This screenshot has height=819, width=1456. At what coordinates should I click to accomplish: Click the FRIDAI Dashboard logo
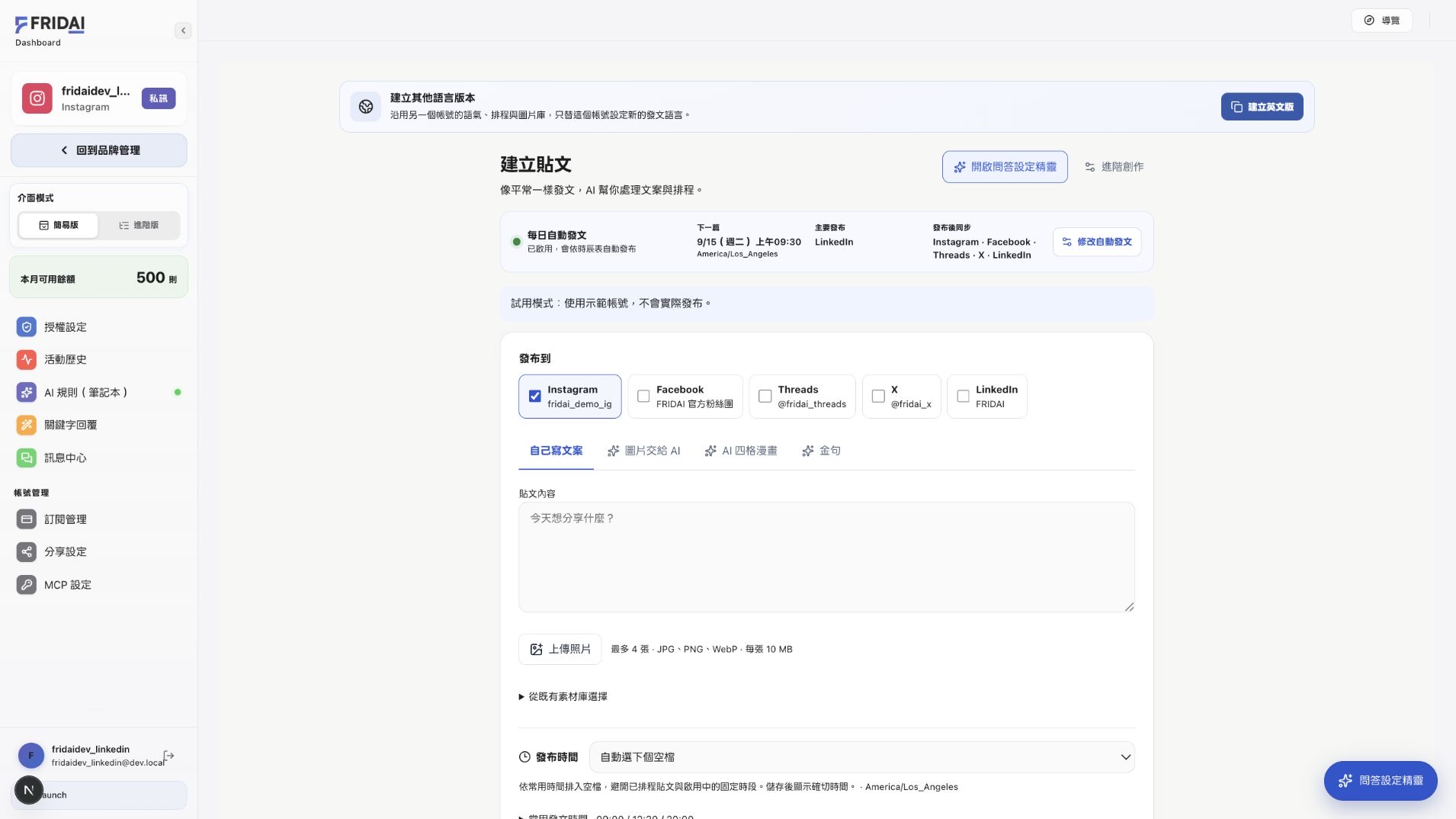click(50, 31)
